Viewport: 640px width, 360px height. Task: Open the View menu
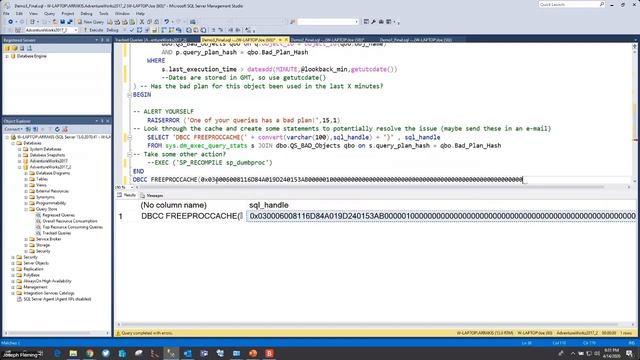(33, 13)
